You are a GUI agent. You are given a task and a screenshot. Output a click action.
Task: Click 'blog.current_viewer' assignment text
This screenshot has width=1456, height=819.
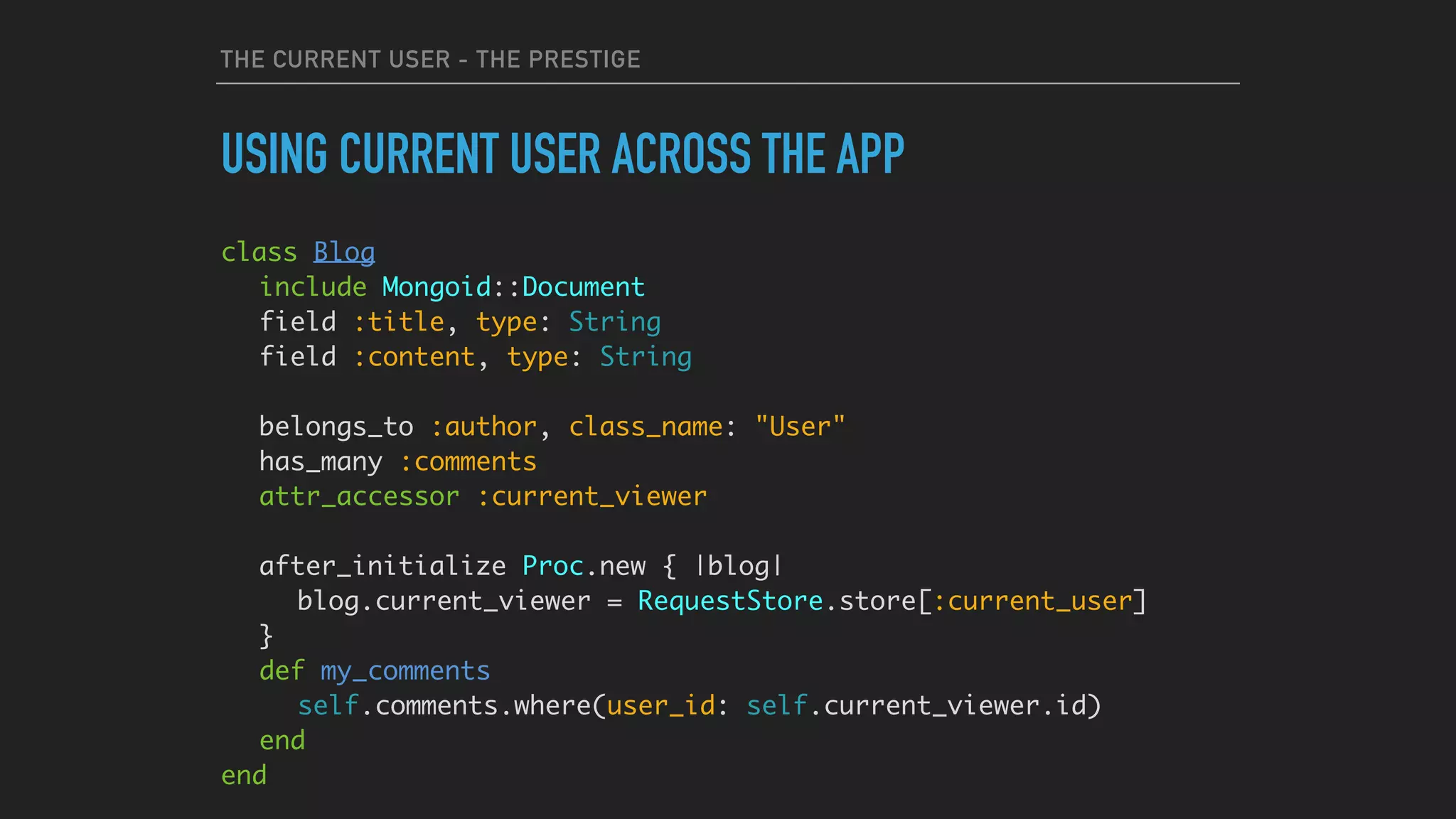pyautogui.click(x=444, y=601)
